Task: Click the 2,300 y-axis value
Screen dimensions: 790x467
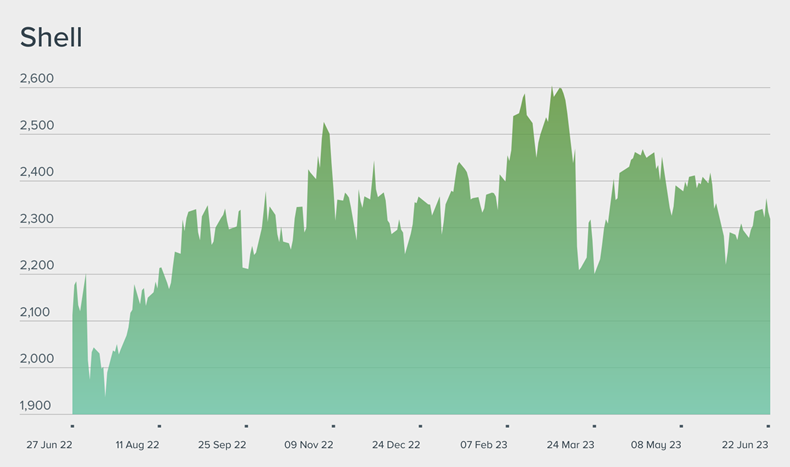Action: click(x=37, y=219)
